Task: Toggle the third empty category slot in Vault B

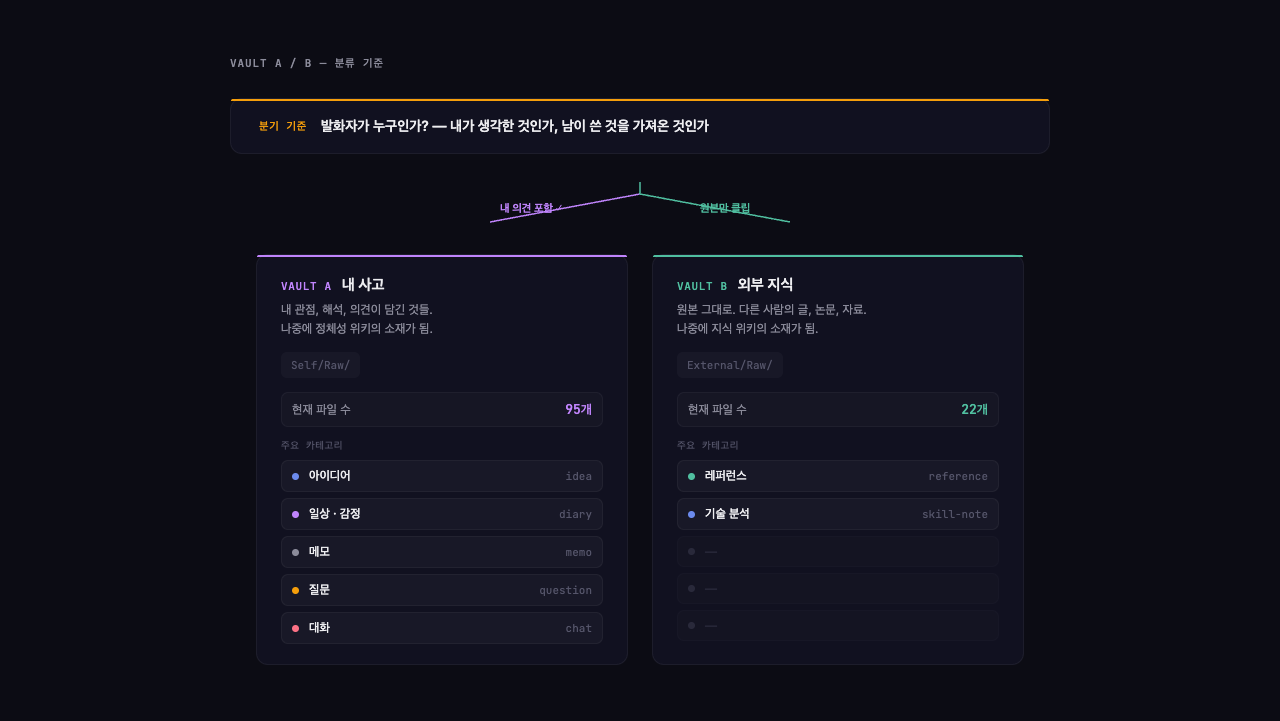Action: pos(837,626)
